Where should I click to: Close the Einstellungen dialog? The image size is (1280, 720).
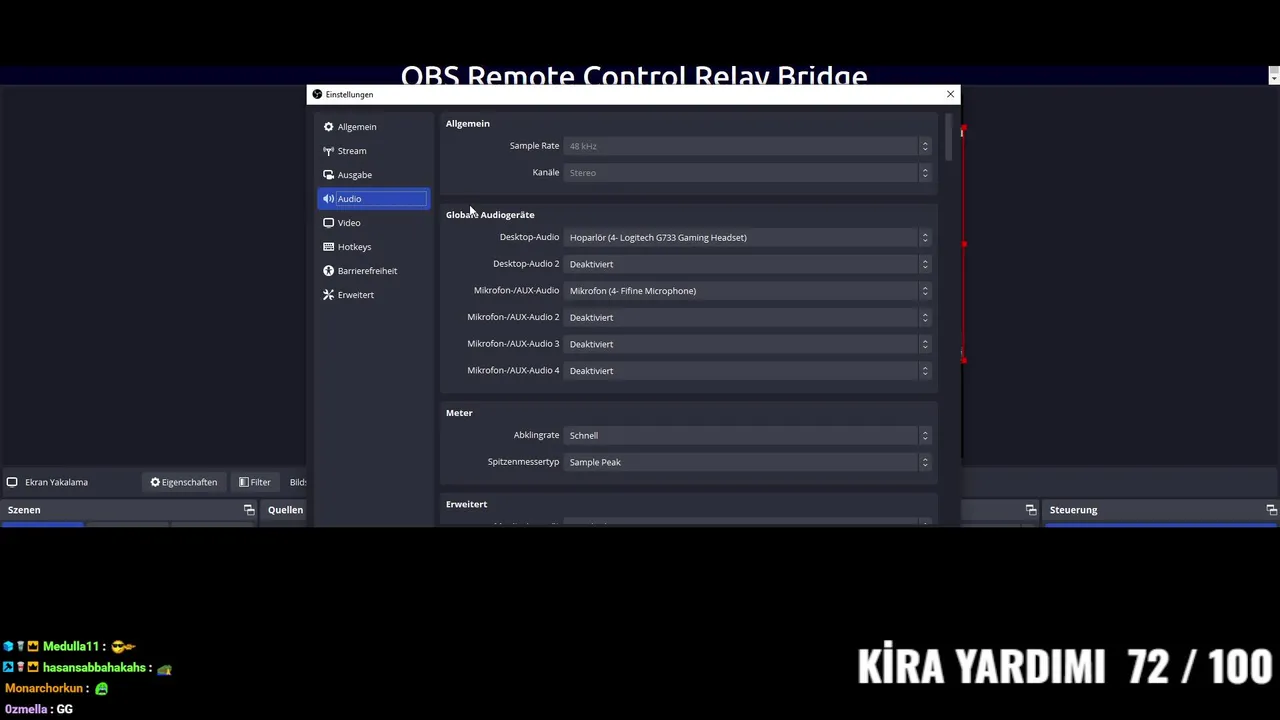click(950, 94)
